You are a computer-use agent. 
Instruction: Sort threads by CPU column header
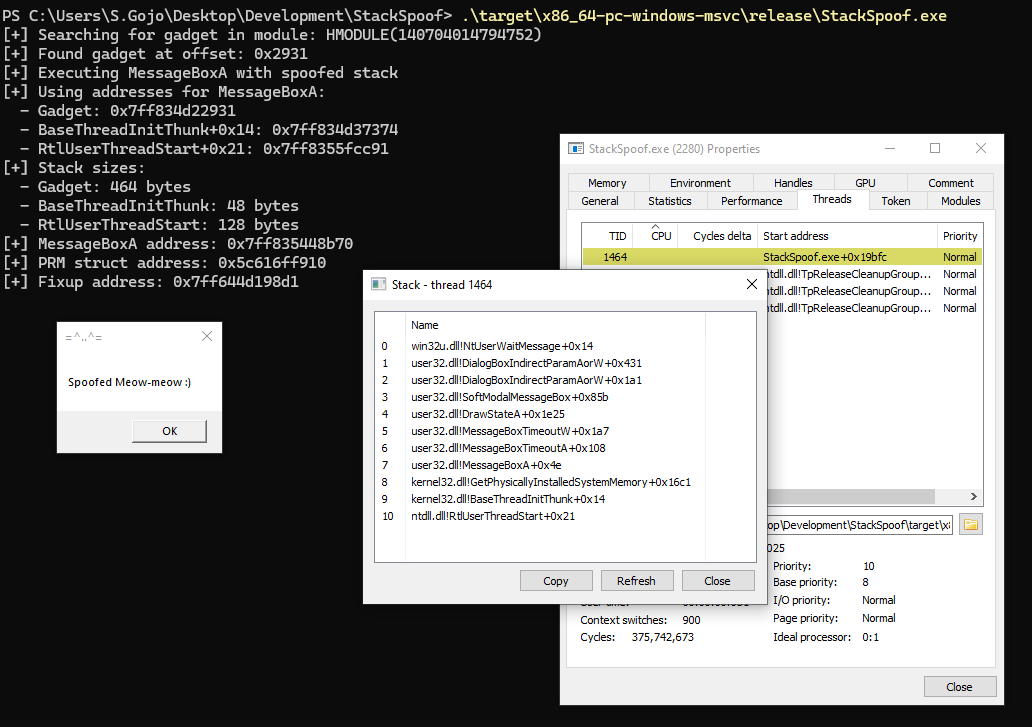[656, 236]
